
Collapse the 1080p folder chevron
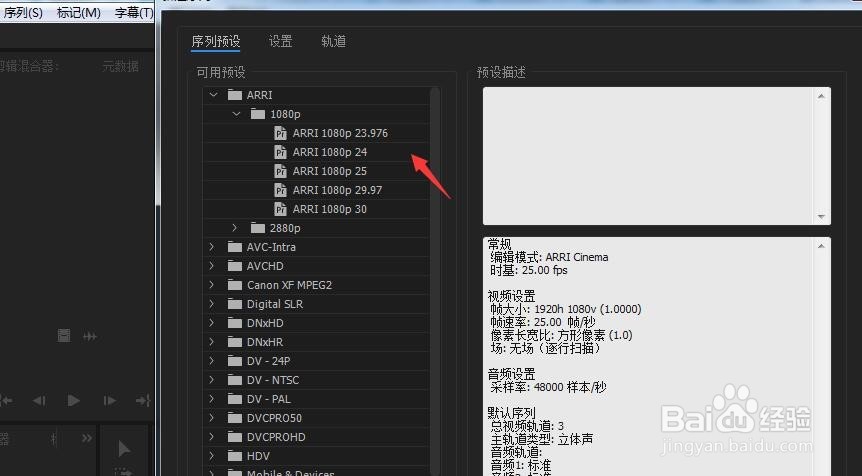point(236,114)
